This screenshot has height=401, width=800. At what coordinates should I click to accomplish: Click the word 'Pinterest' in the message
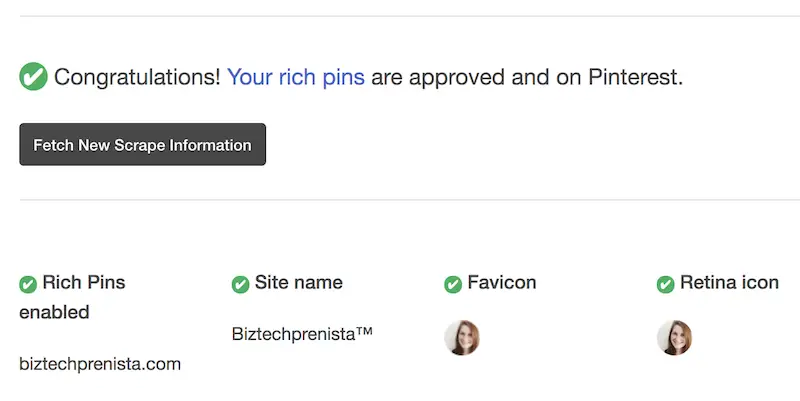click(633, 78)
